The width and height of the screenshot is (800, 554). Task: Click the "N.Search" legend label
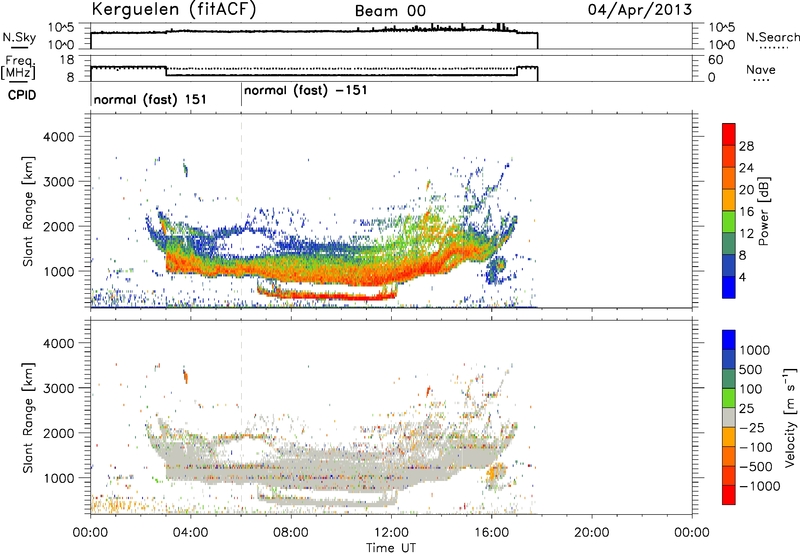pyautogui.click(x=772, y=37)
